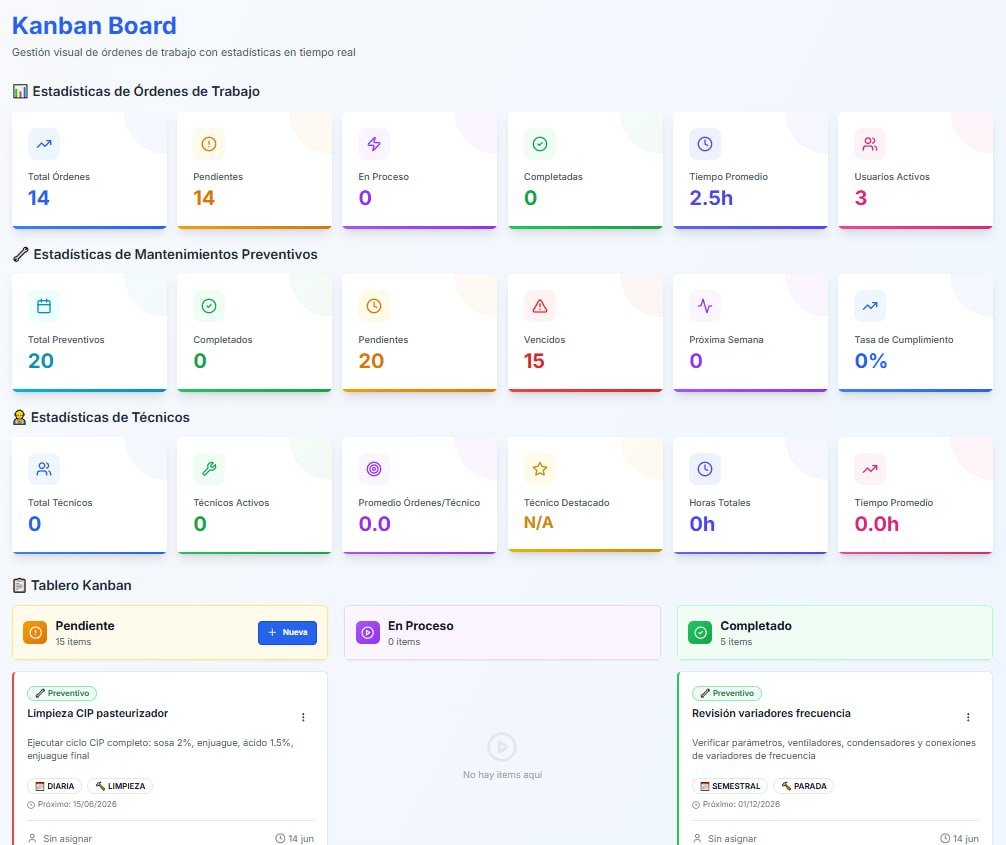The height and width of the screenshot is (845, 1006).
Task: Click the orange clock icon above Pendientes 20
Action: point(374,306)
